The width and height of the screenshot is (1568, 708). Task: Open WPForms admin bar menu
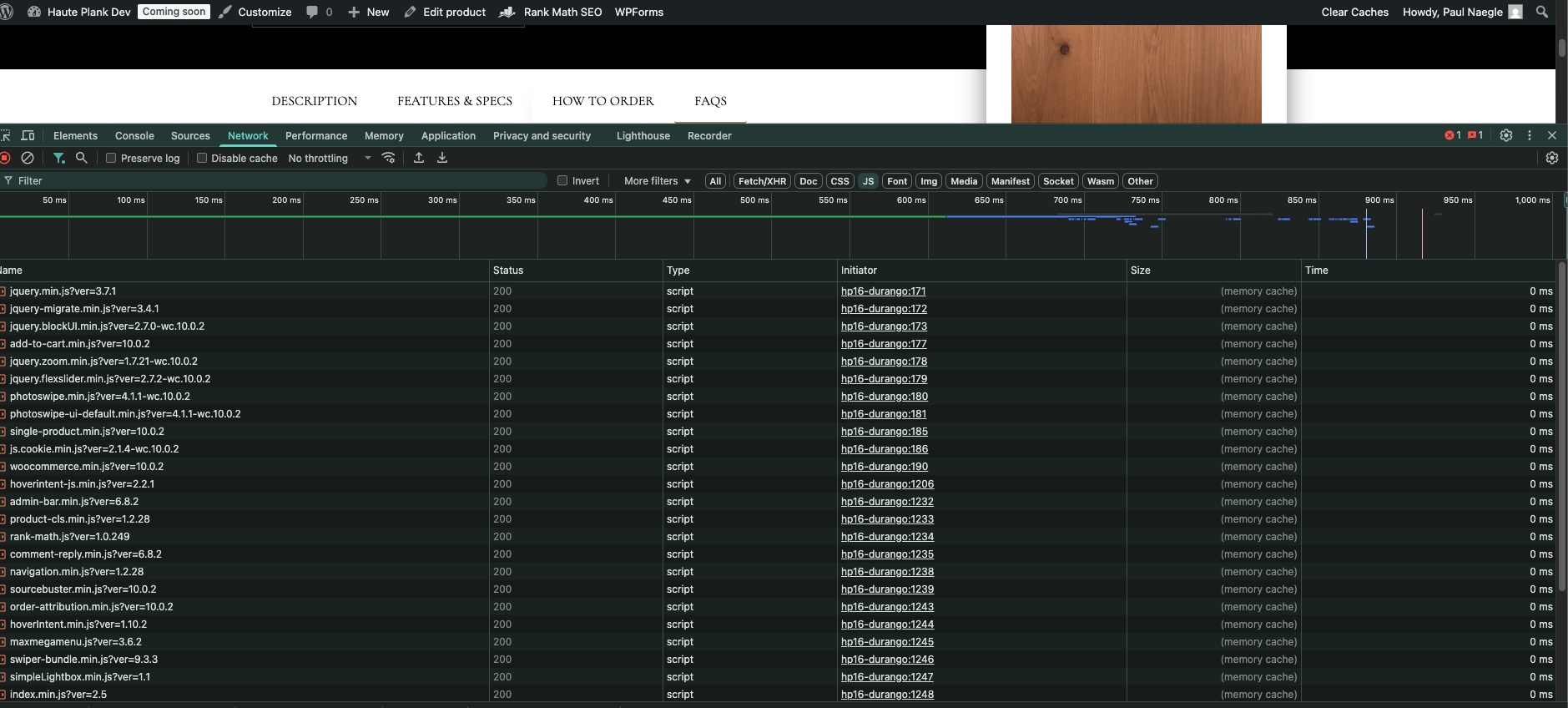[639, 12]
